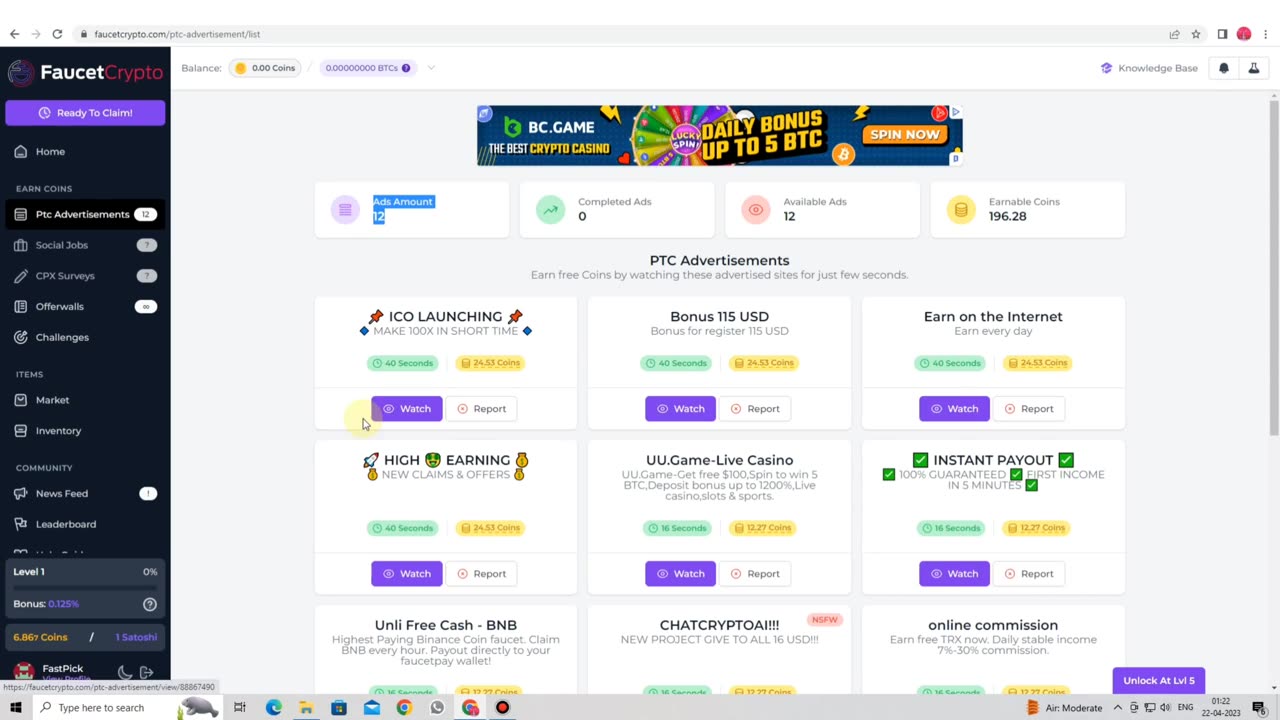Open Challenges in sidebar
This screenshot has width=1280, height=720.
pyautogui.click(x=84, y=337)
